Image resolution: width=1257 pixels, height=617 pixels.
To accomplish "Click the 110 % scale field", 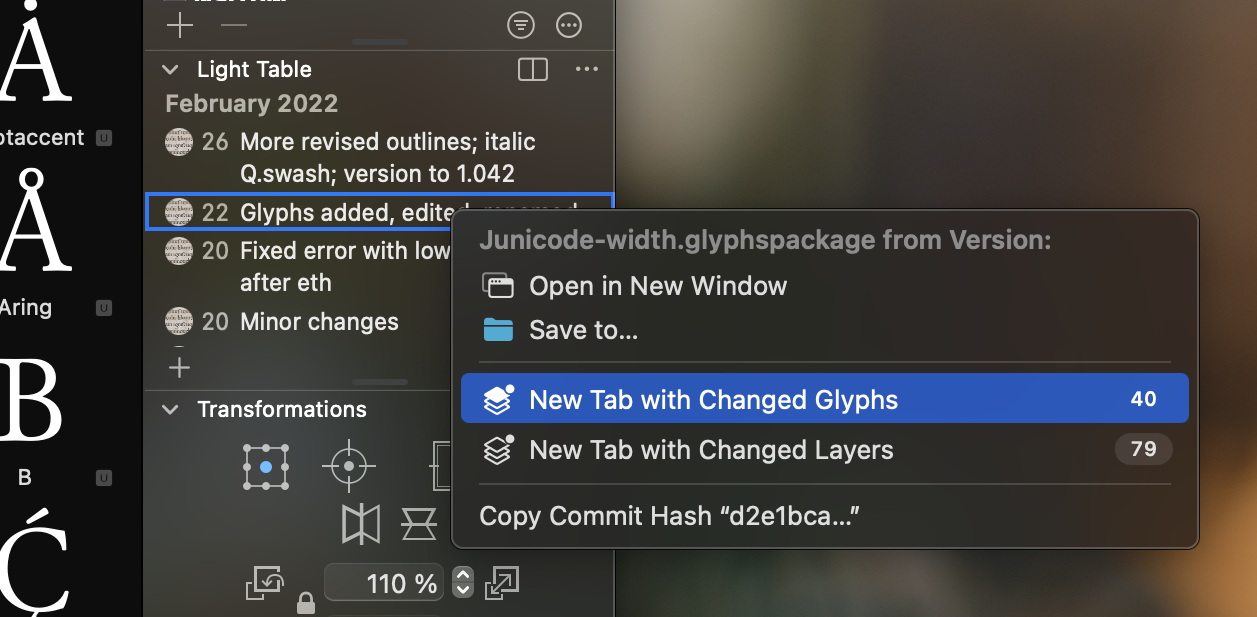I will tap(385, 583).
